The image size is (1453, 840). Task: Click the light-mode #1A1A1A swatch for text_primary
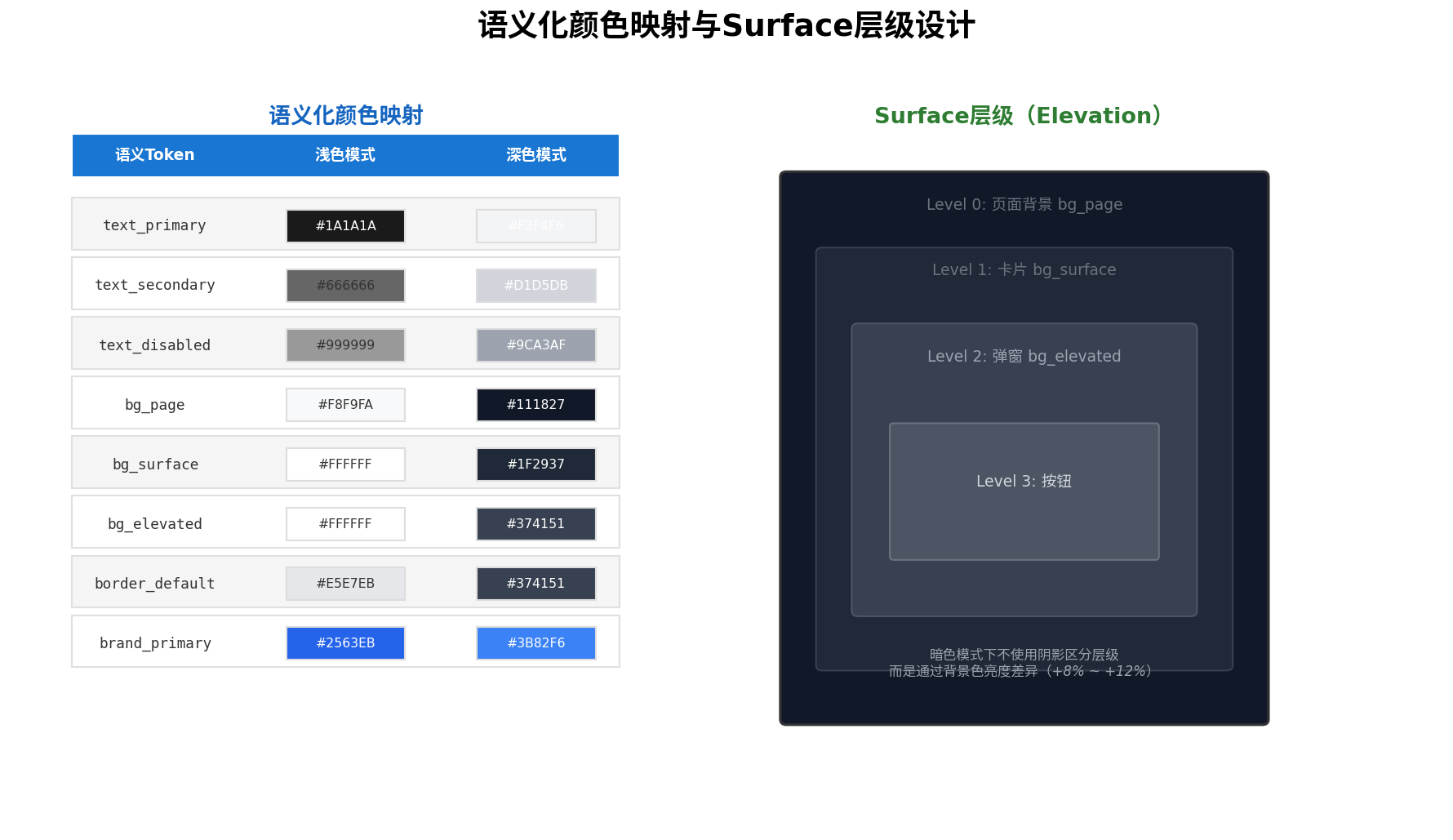coord(345,226)
